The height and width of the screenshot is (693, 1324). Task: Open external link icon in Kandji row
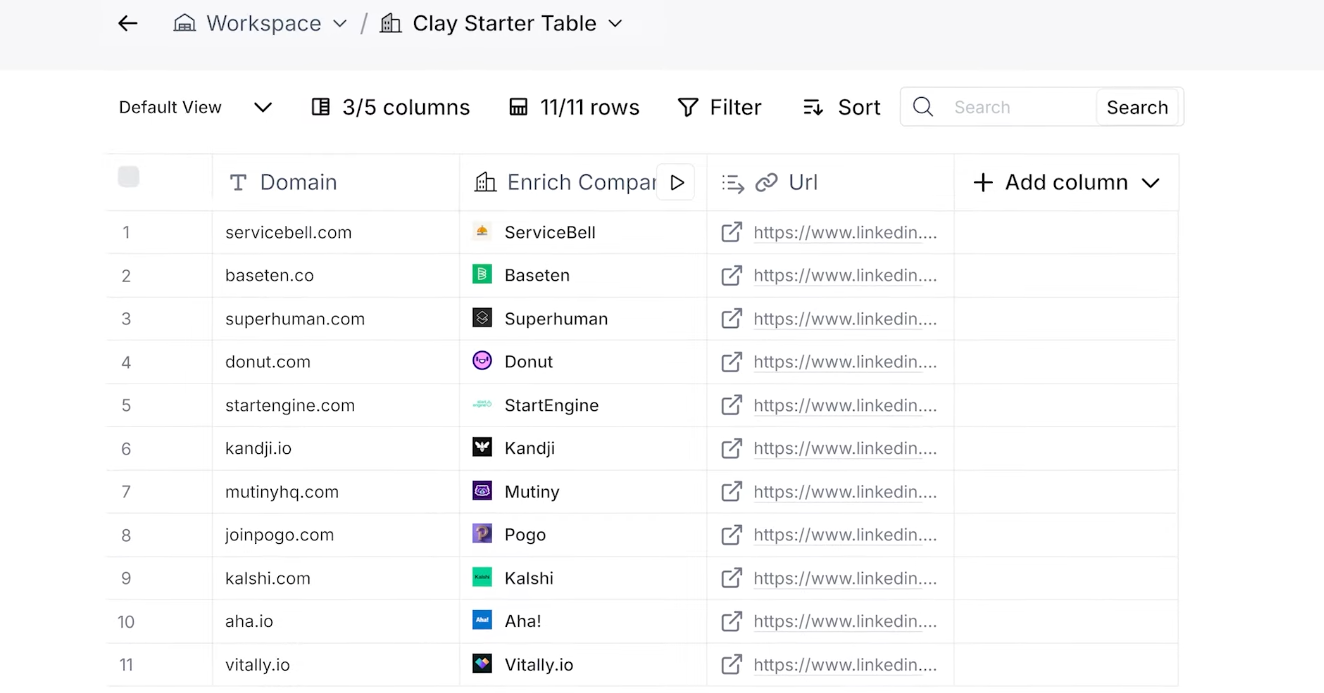[x=732, y=448]
